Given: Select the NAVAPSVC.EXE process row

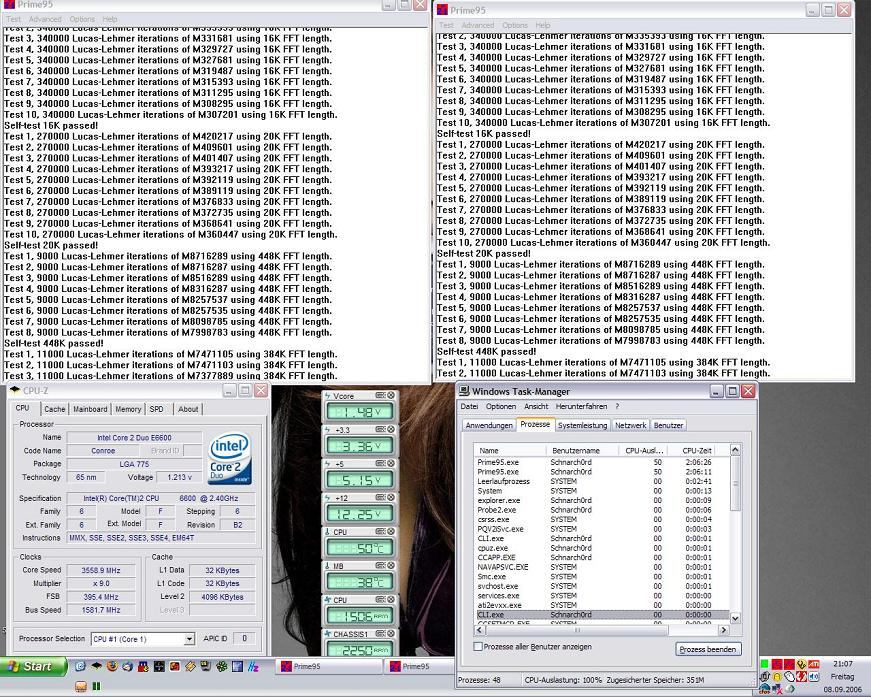Looking at the screenshot, I should coord(602,567).
